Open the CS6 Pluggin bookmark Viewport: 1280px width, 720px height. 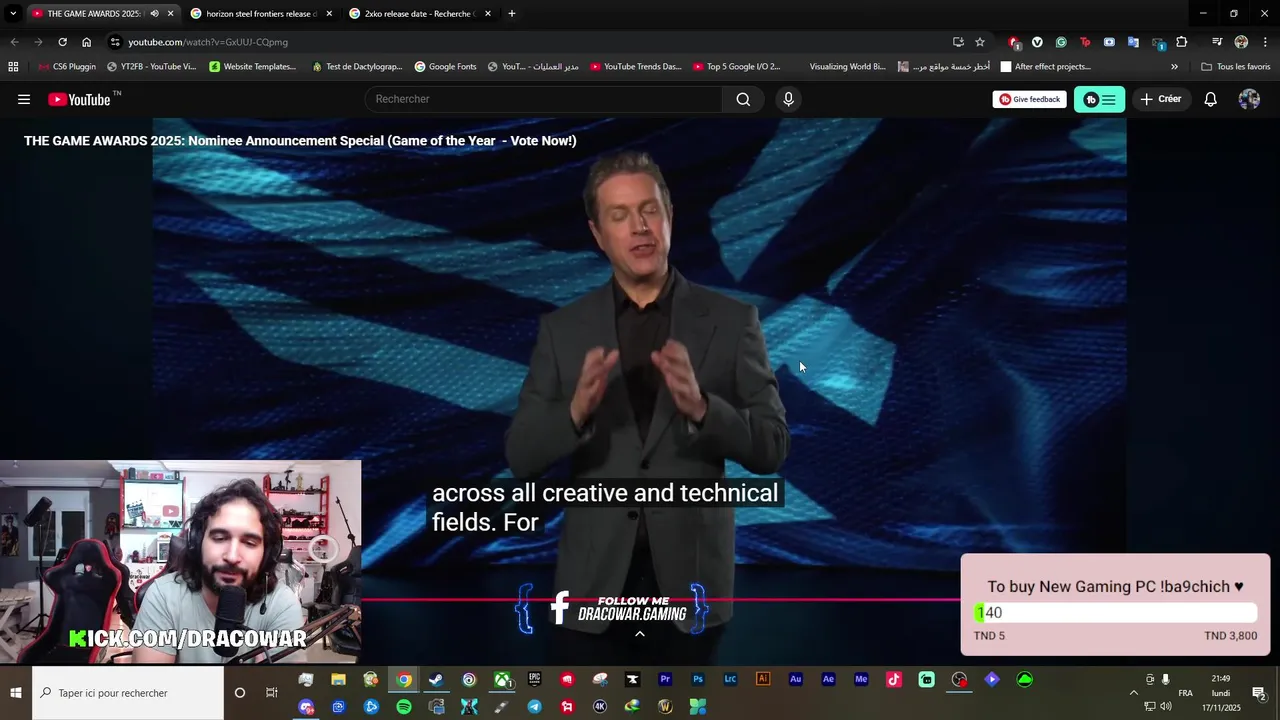pos(67,67)
